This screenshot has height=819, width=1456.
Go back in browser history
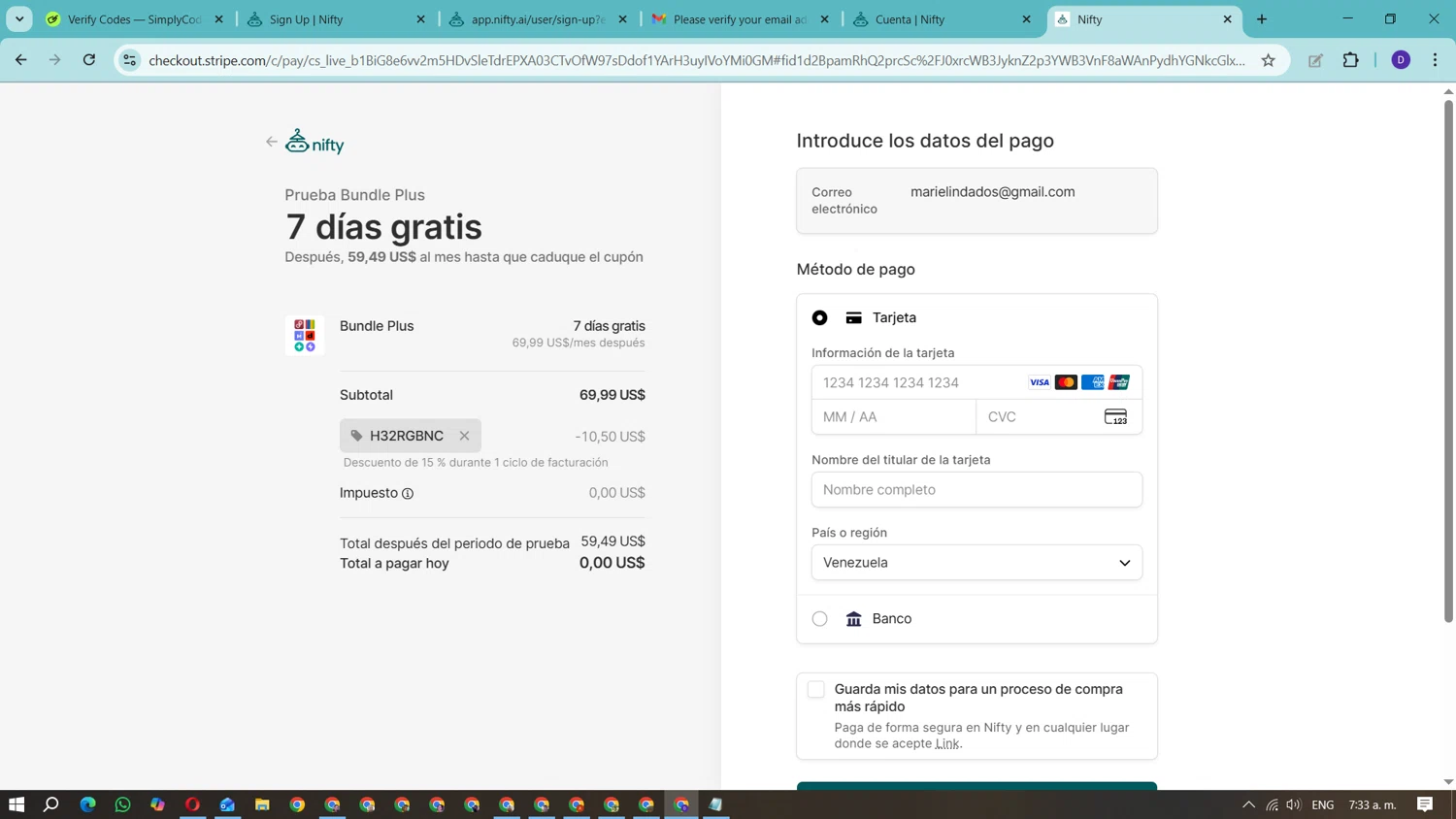[21, 60]
